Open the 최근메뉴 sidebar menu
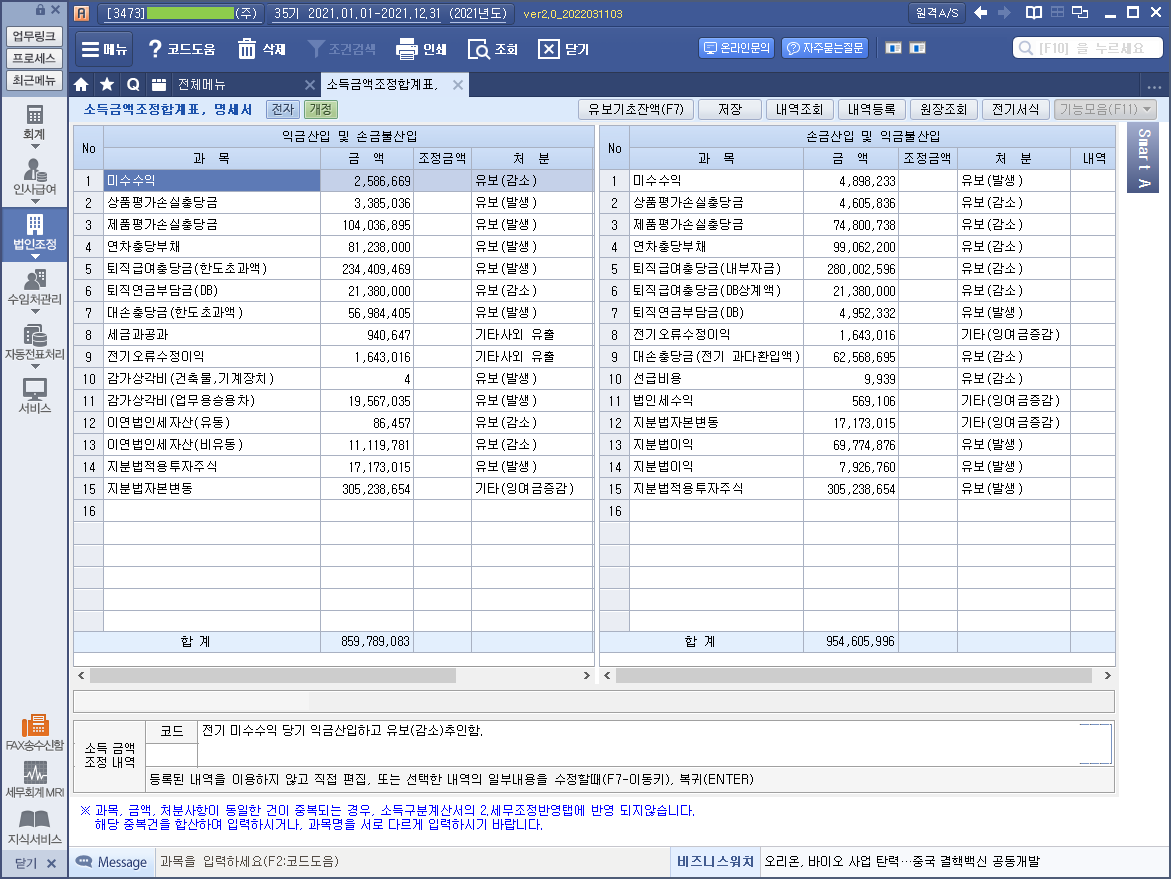 click(34, 80)
